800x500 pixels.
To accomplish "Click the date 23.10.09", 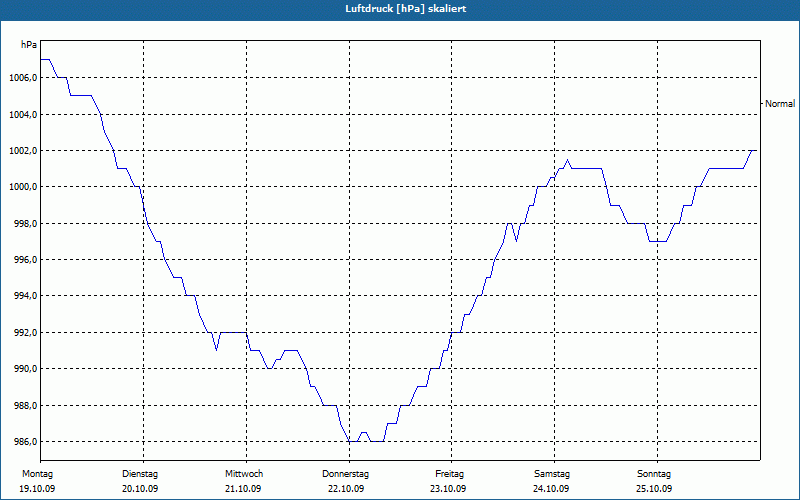I will click(448, 489).
